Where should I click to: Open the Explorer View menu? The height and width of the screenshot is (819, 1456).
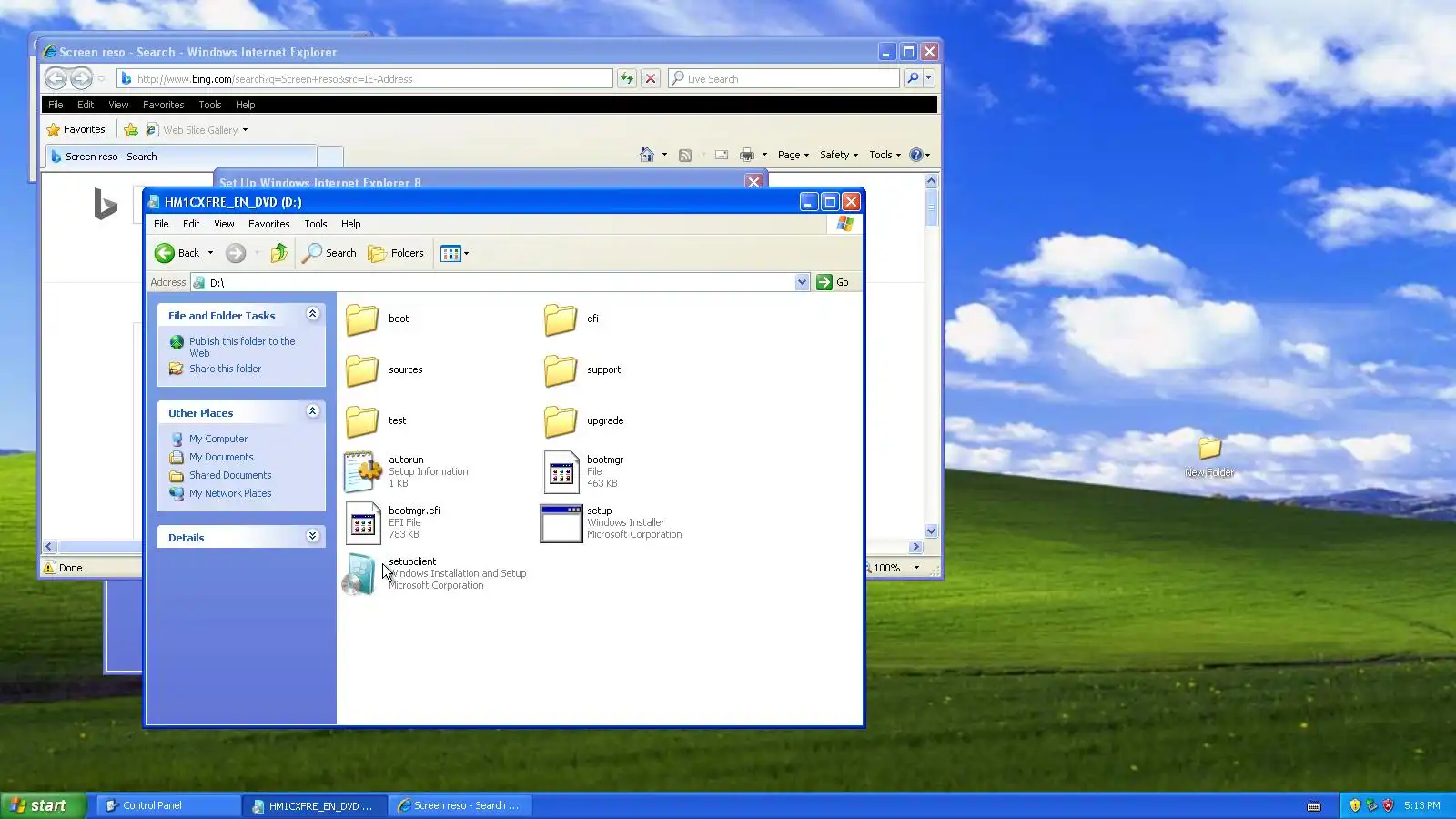point(224,224)
